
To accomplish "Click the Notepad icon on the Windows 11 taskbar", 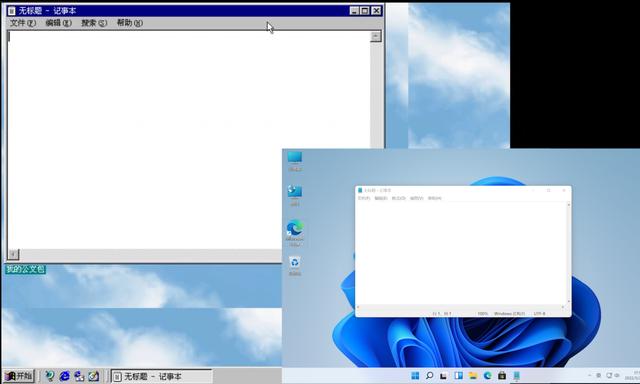I will 517,375.
